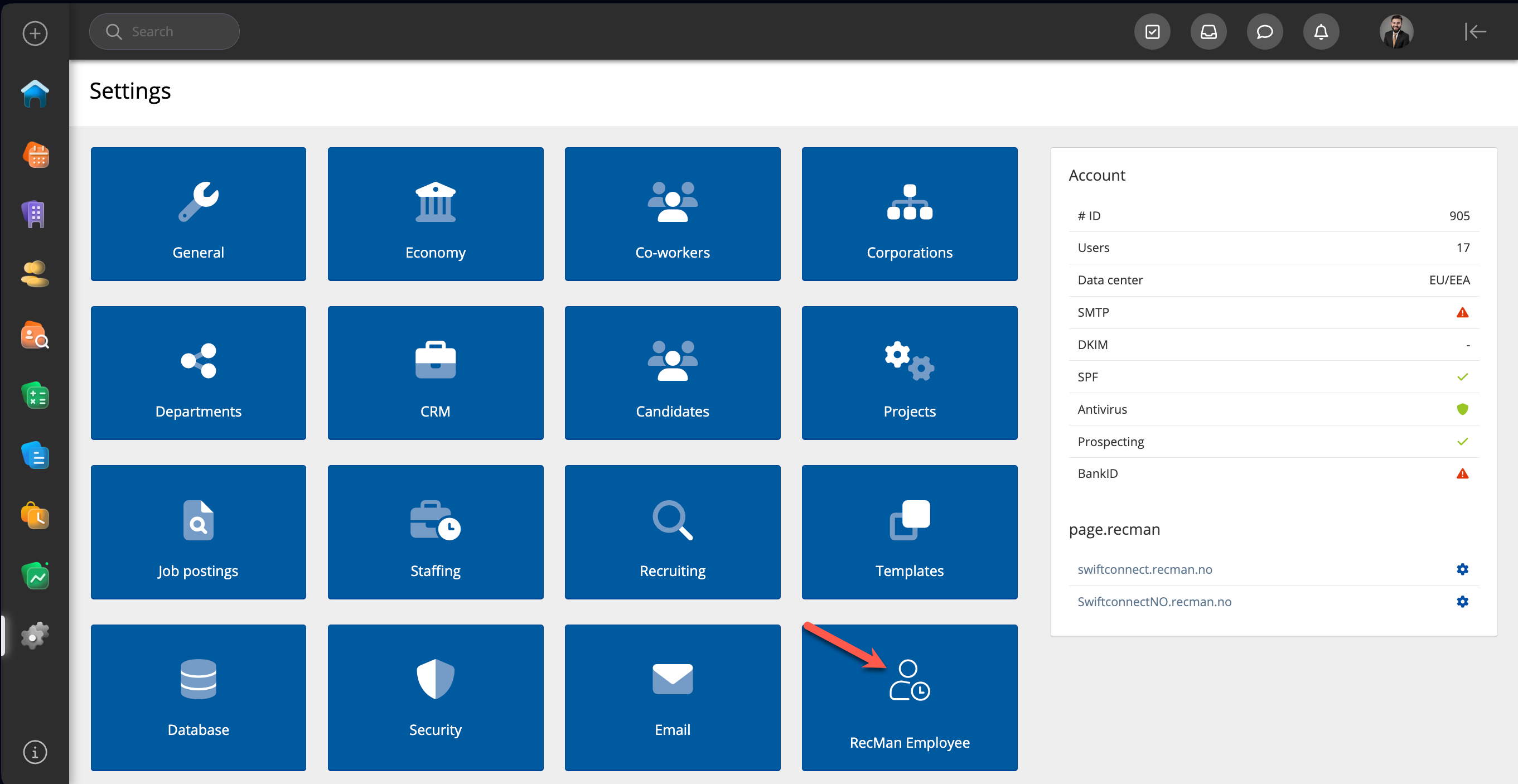Click the SMTP warning triangle
The height and width of the screenshot is (784, 1518).
pos(1462,312)
